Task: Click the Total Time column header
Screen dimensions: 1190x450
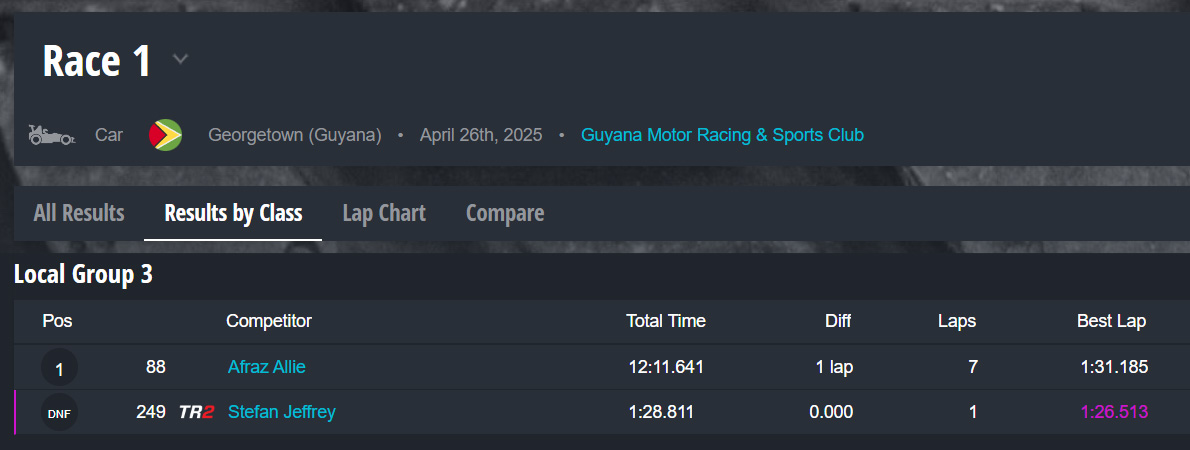Action: coord(665,321)
